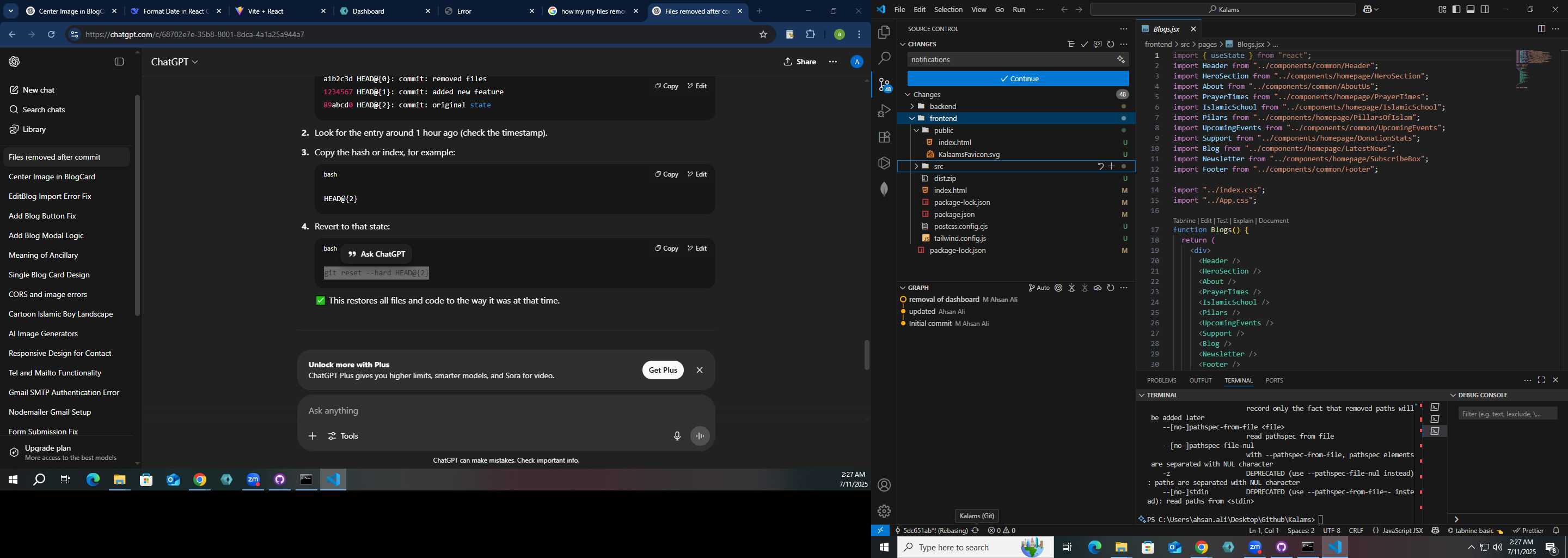This screenshot has width=1568, height=558.
Task: Click the Ask anything chat input
Action: 505,411
